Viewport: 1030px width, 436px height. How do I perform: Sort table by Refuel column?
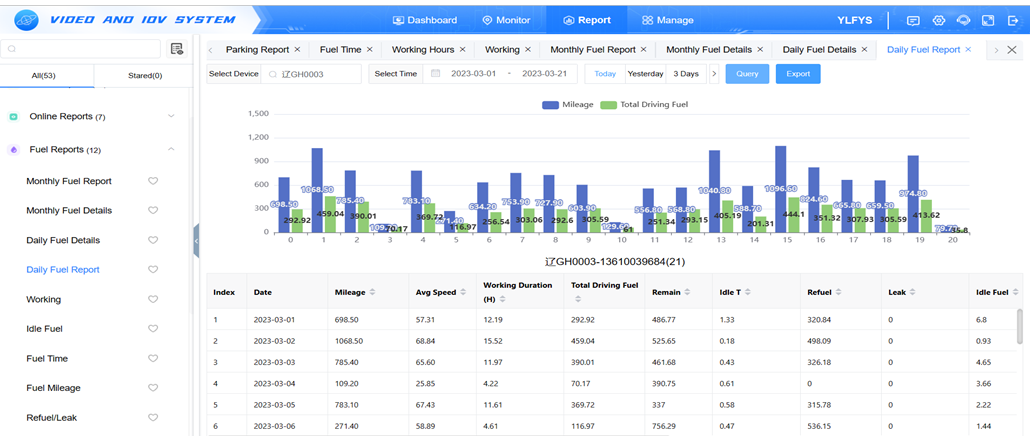[x=838, y=292]
